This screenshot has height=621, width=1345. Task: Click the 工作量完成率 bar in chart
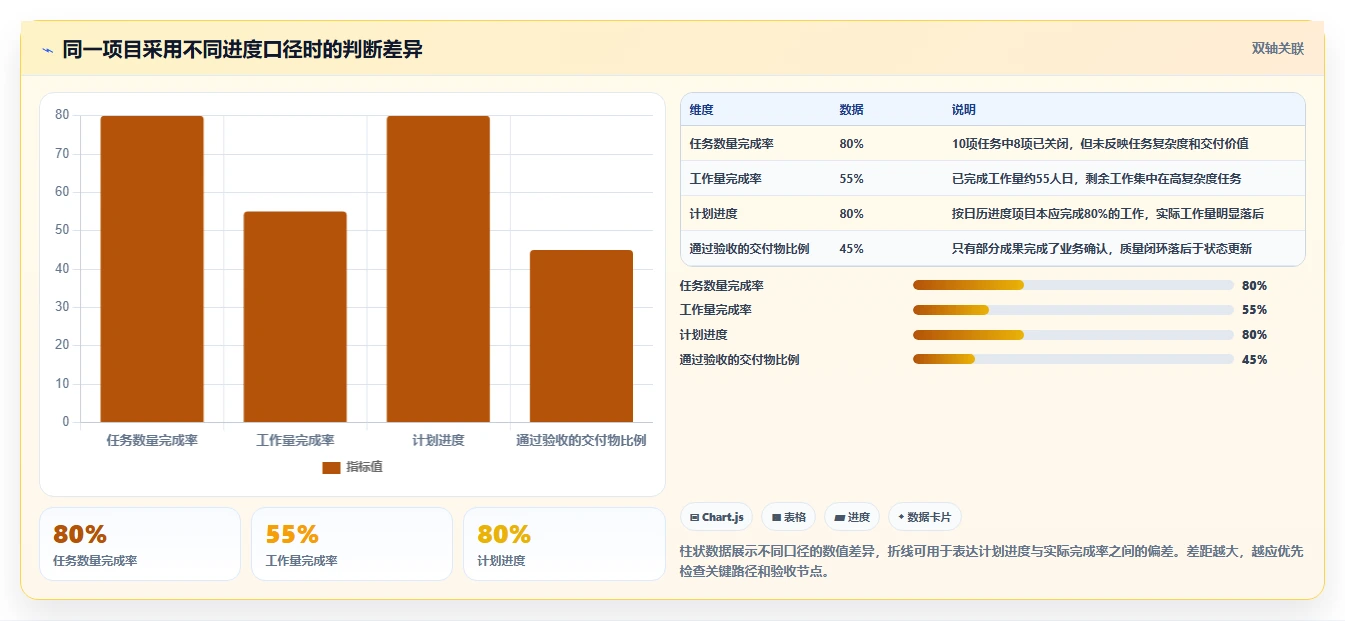pos(295,317)
